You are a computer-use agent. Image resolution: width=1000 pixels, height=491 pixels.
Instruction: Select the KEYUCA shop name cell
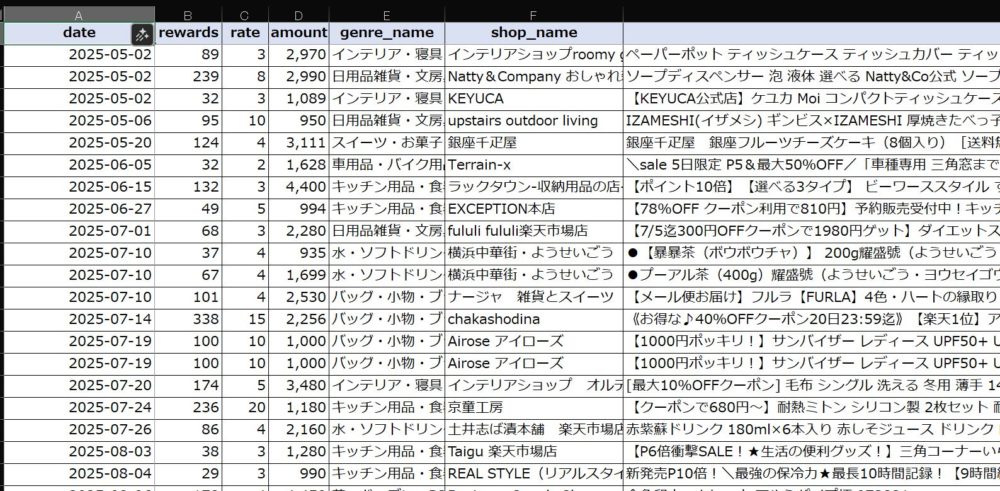tap(533, 99)
